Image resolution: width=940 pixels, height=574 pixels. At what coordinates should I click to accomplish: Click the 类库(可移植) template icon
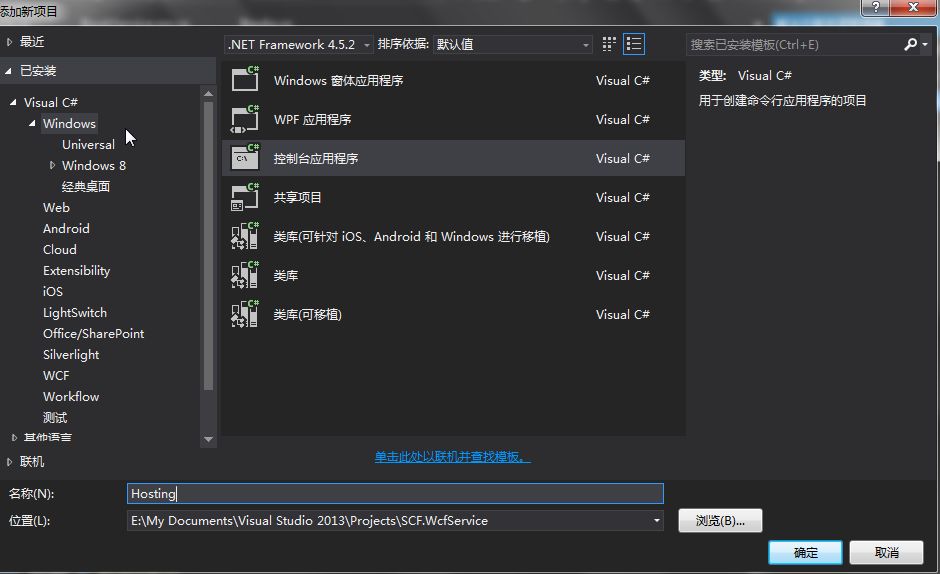[245, 314]
